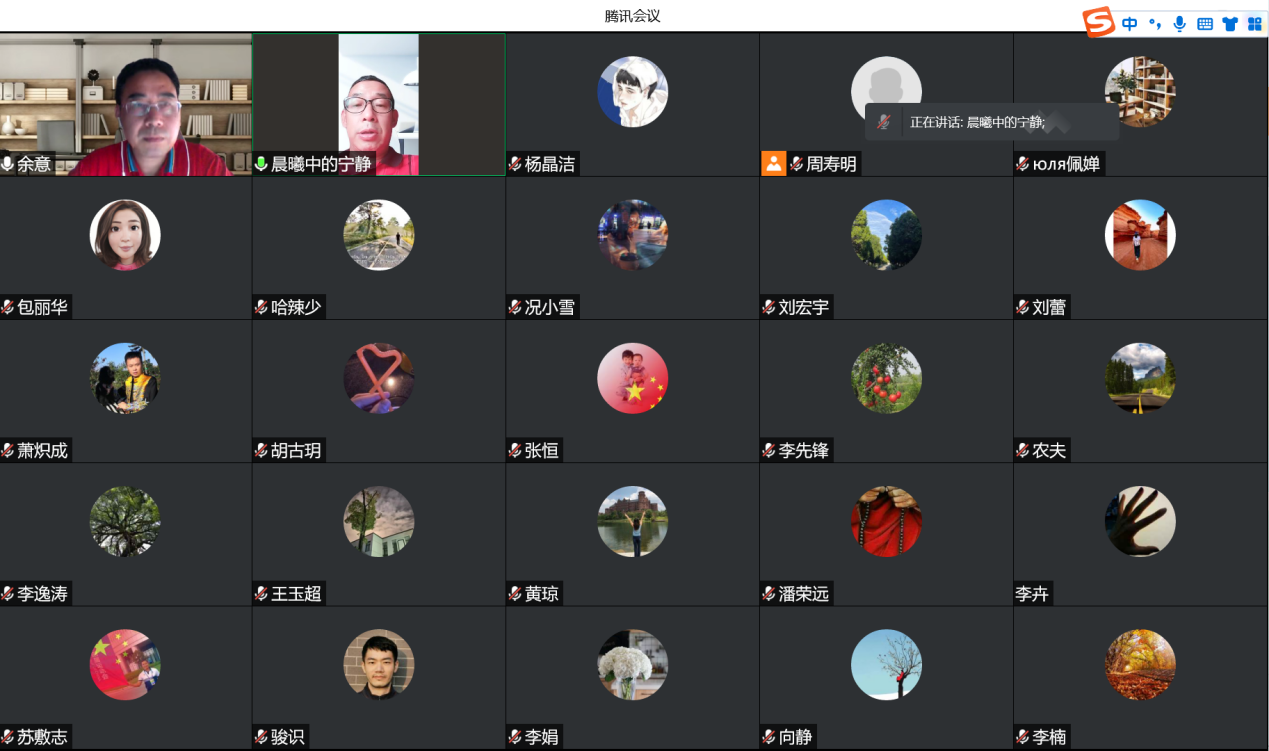Click 张恒's flag avatar
The height and width of the screenshot is (751, 1269).
(x=632, y=378)
